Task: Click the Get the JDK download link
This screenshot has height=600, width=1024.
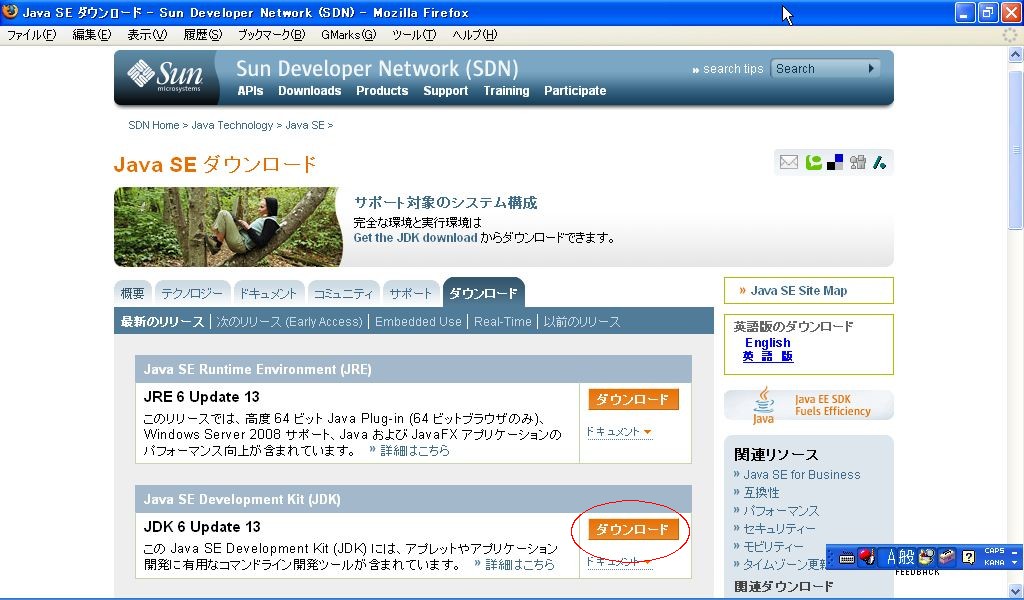Action: [x=415, y=238]
